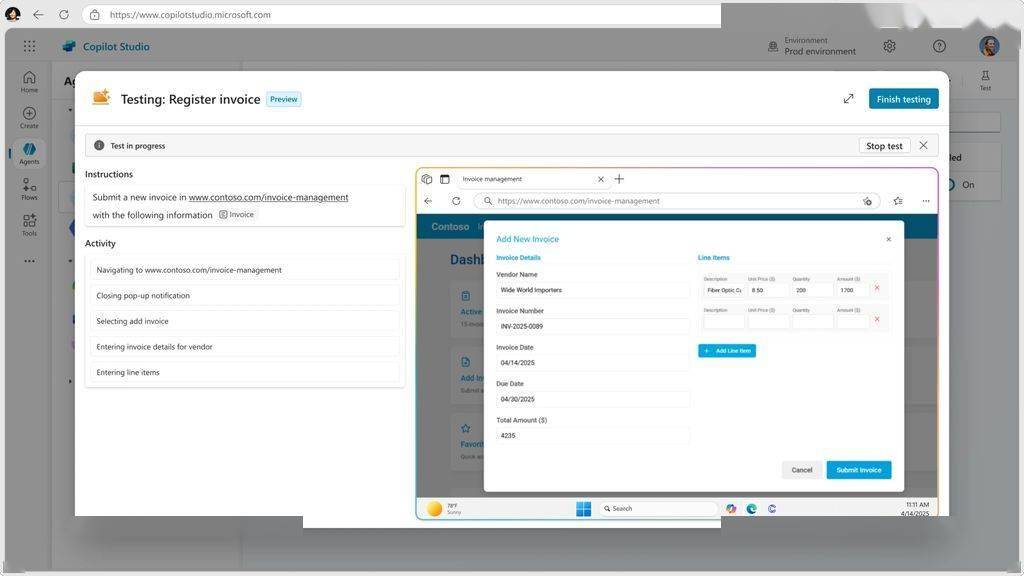Viewport: 1024px width, 576px height.
Task: Close the Add New Invoice dialog
Action: [x=888, y=239]
